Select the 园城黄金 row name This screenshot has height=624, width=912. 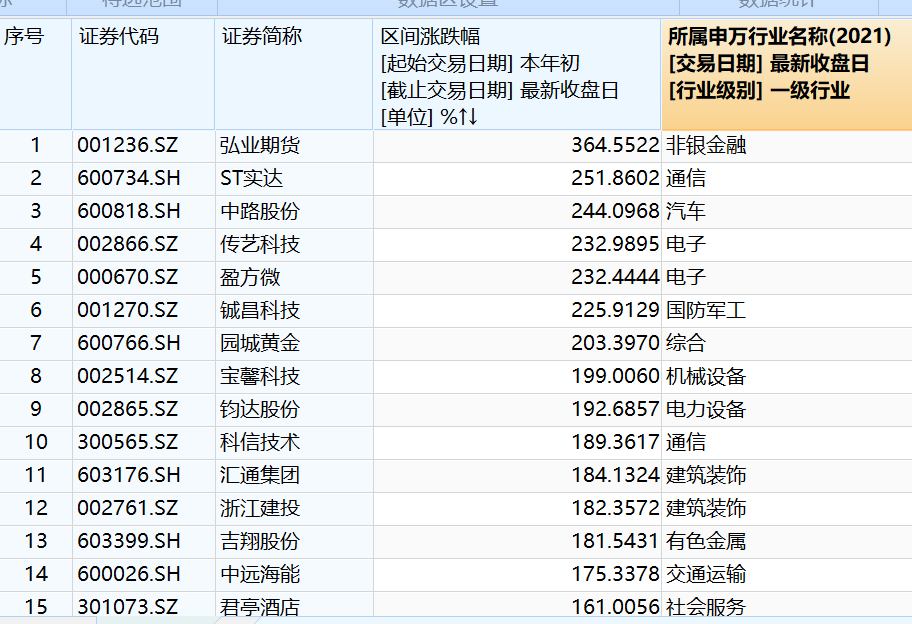260,343
